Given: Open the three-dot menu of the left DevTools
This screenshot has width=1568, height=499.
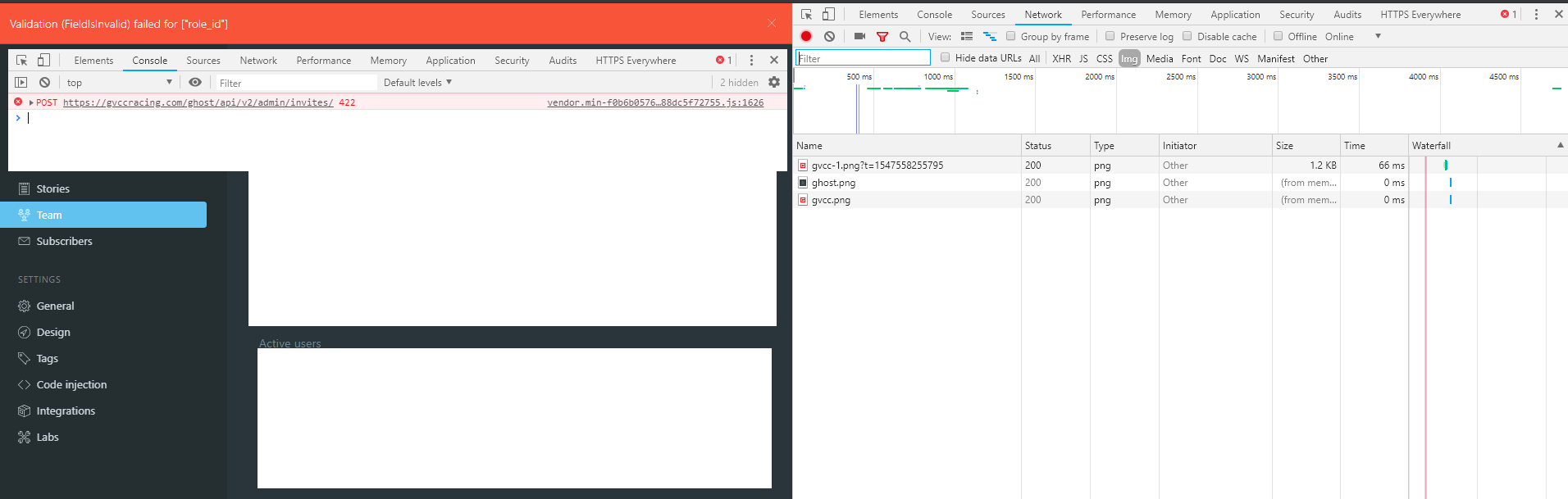Looking at the screenshot, I should [751, 60].
